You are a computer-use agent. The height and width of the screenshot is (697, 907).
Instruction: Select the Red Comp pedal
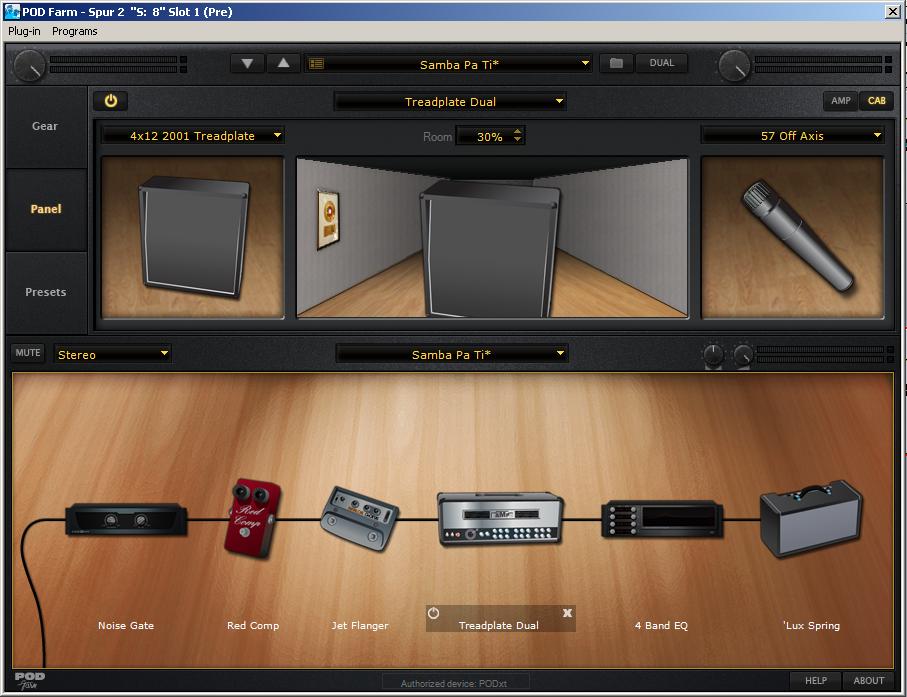(252, 518)
